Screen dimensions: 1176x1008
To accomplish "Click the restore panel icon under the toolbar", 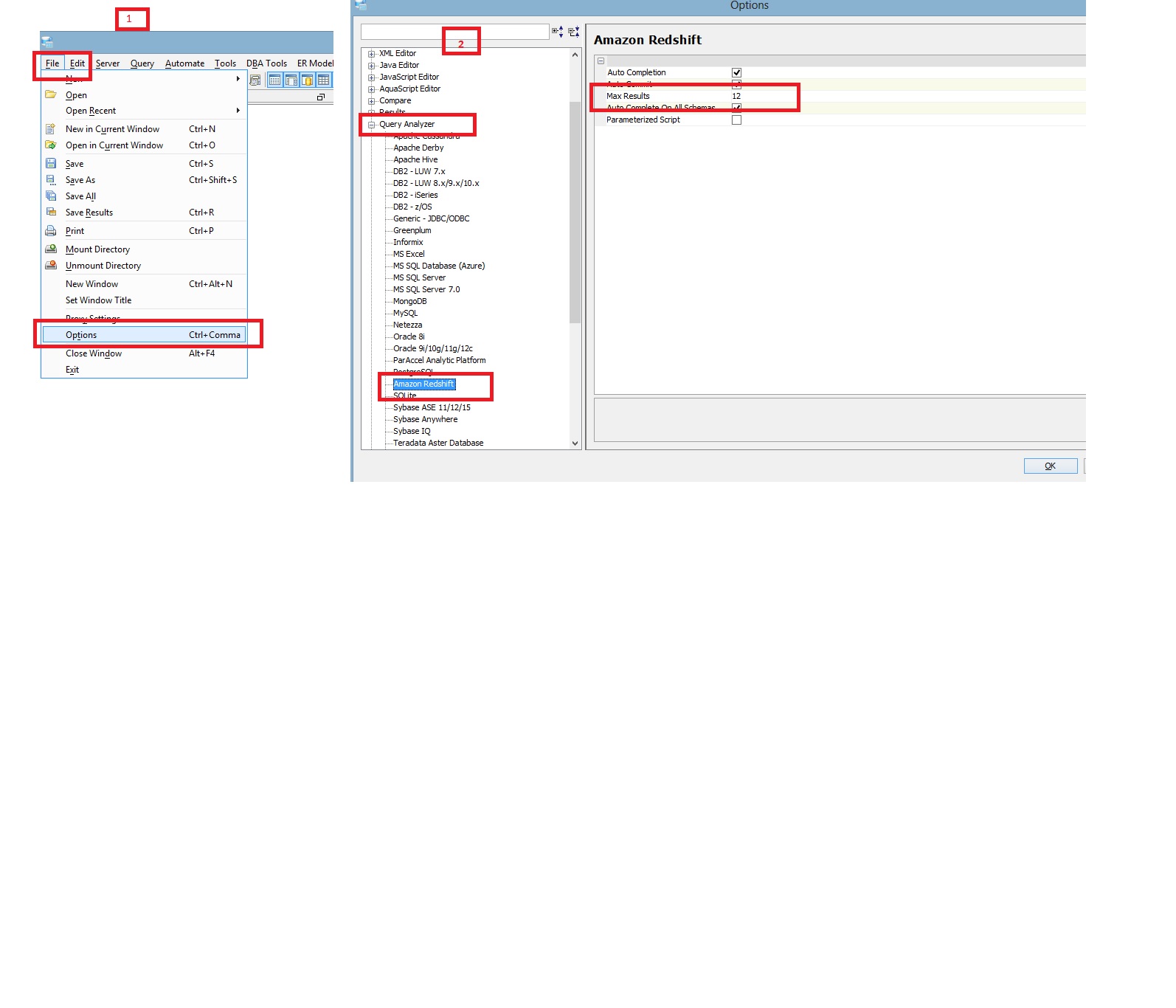I will click(x=321, y=97).
